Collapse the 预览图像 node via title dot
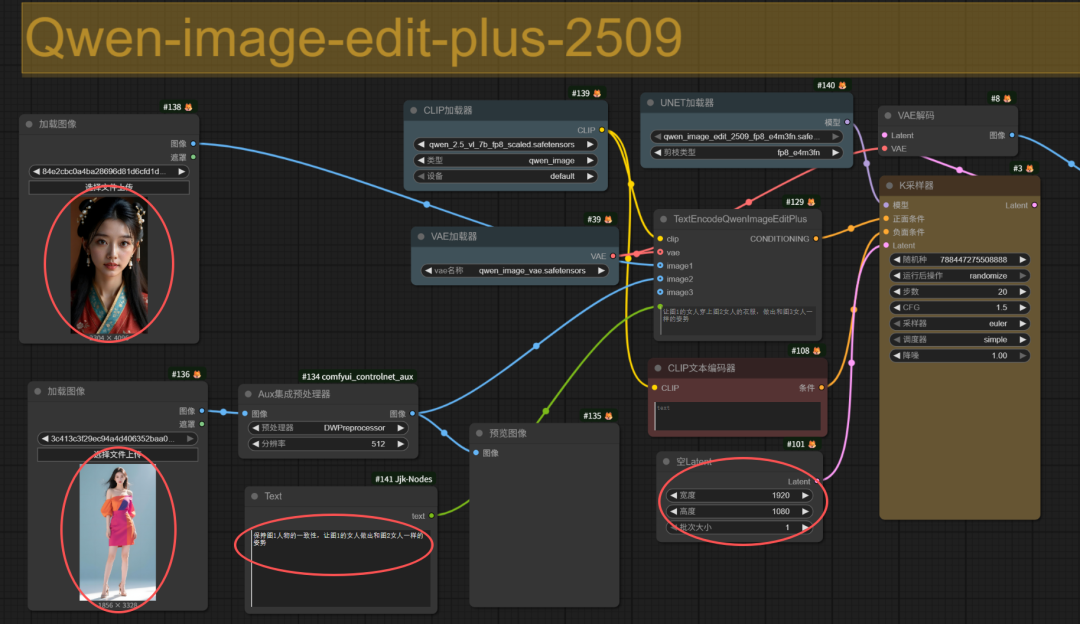This screenshot has height=624, width=1080. click(479, 433)
